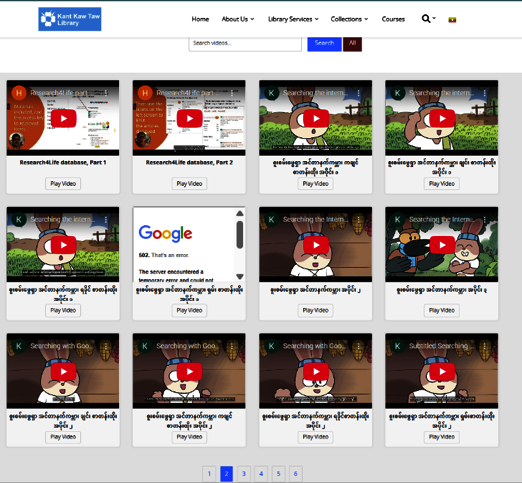
Task: Click Play Video under the Google 502 error card
Action: tap(189, 310)
